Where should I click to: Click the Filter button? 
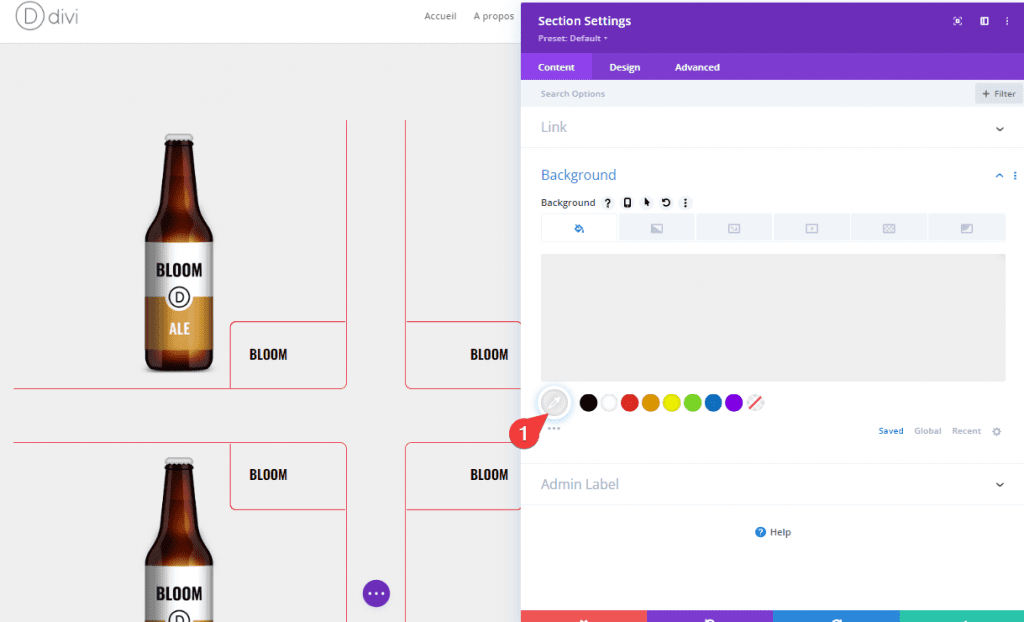point(999,93)
